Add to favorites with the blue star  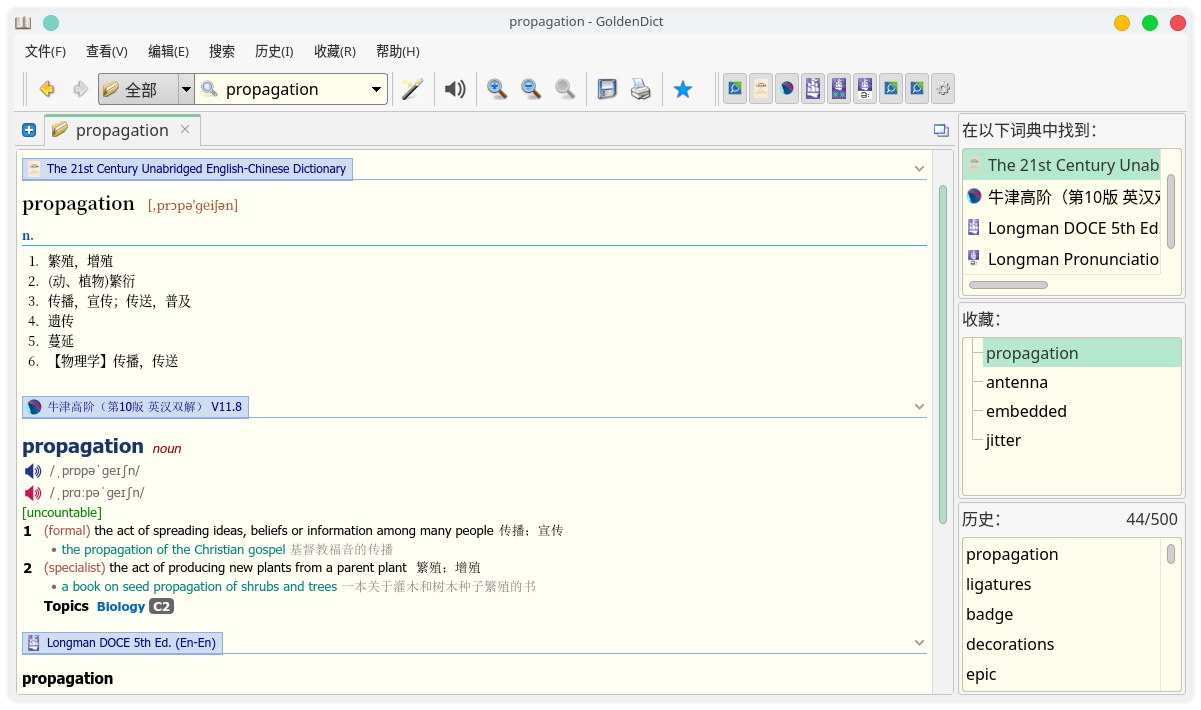683,89
